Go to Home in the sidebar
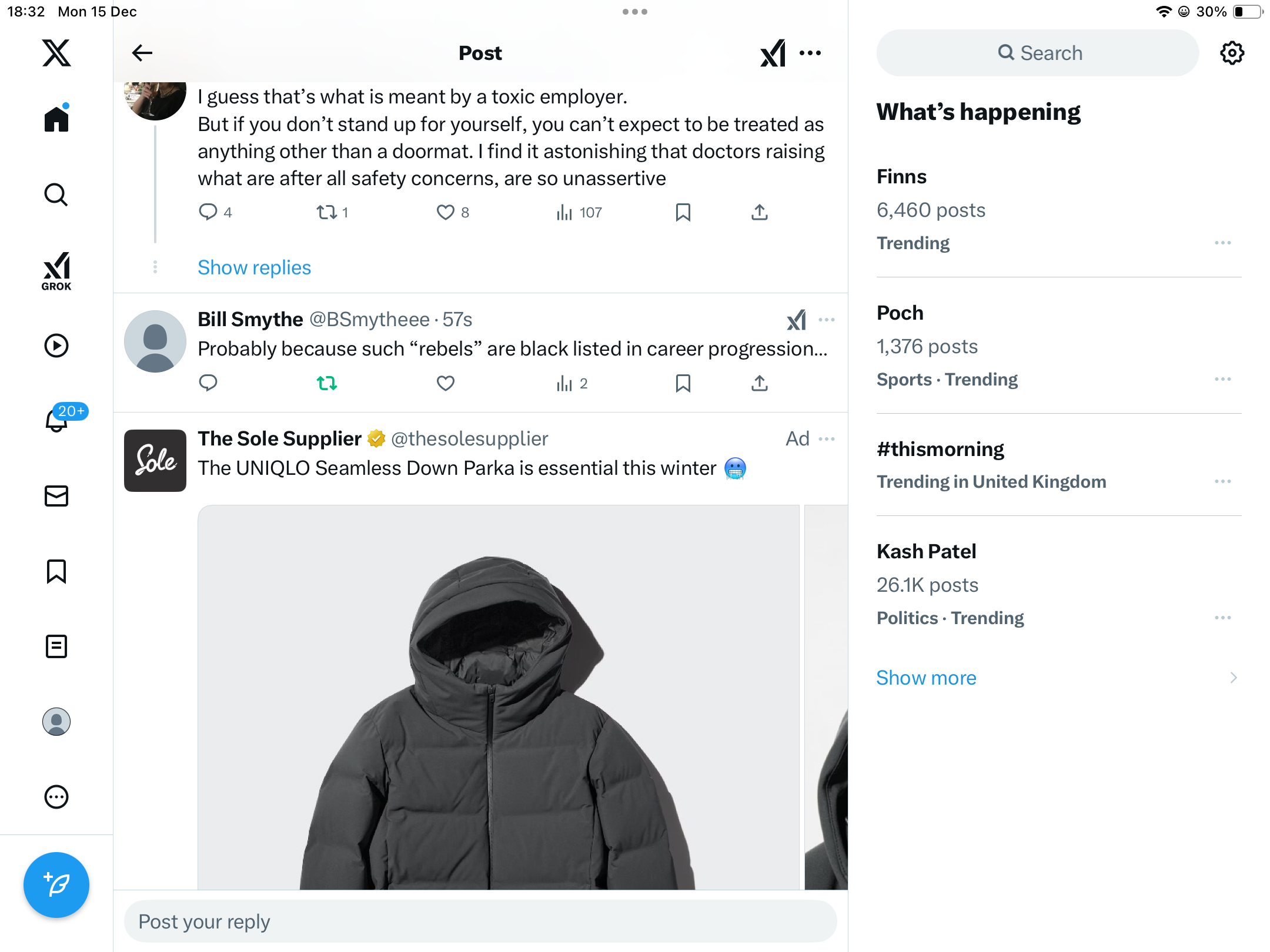 point(56,119)
